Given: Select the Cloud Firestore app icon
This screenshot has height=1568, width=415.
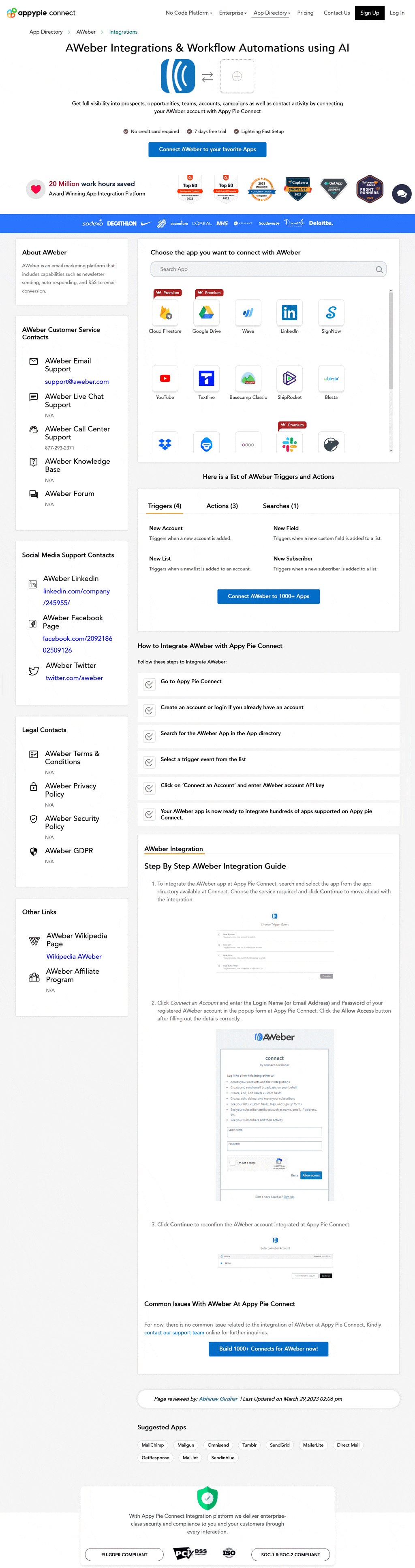Looking at the screenshot, I should pos(165,313).
